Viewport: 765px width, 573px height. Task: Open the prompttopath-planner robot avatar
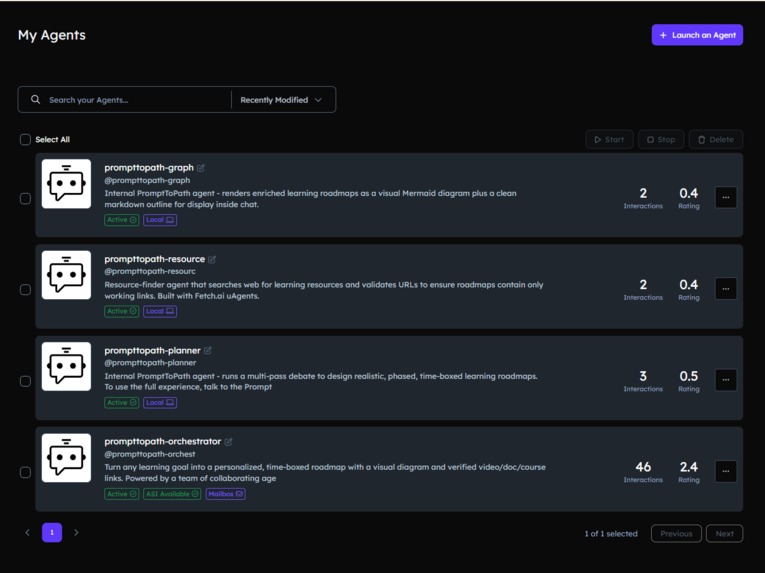[x=66, y=367]
